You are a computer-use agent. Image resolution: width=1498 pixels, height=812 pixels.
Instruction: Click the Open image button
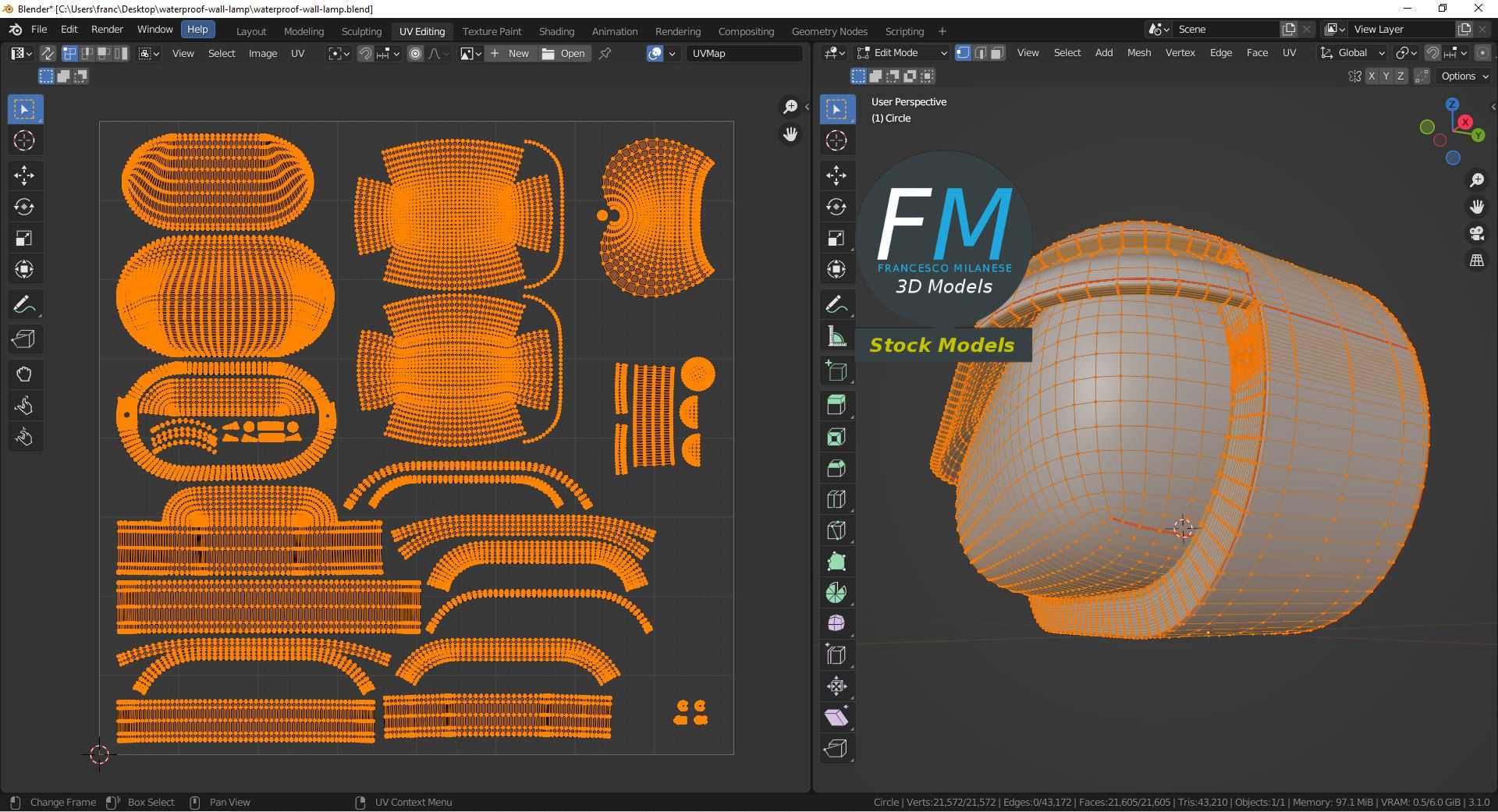tap(564, 53)
